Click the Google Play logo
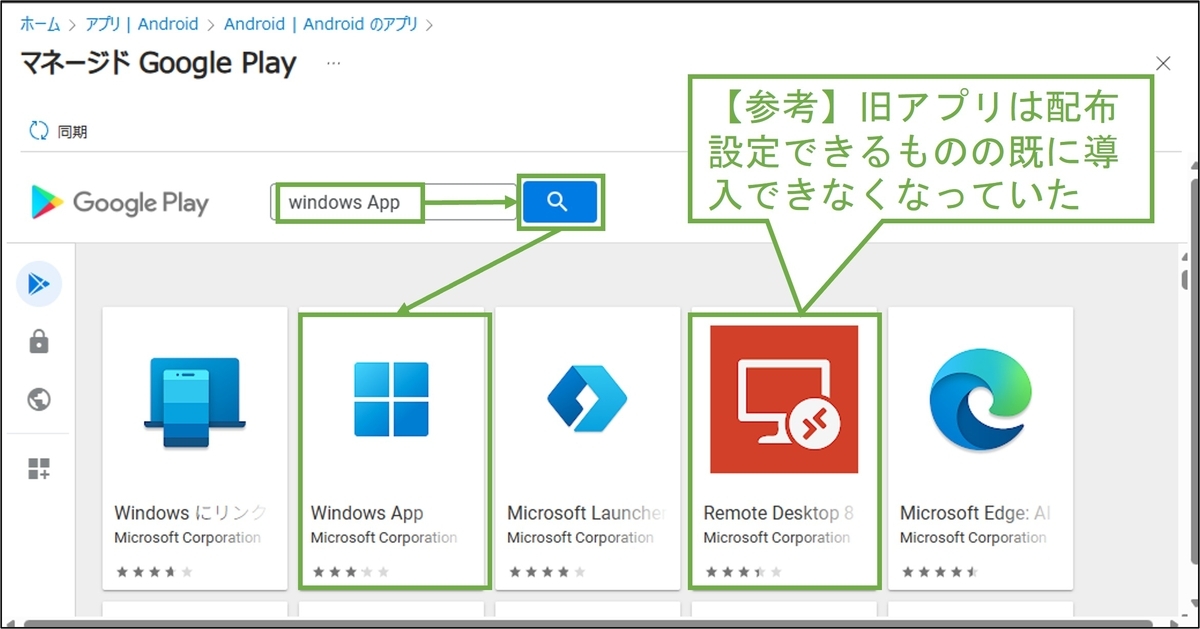The image size is (1200, 629). pyautogui.click(x=120, y=203)
